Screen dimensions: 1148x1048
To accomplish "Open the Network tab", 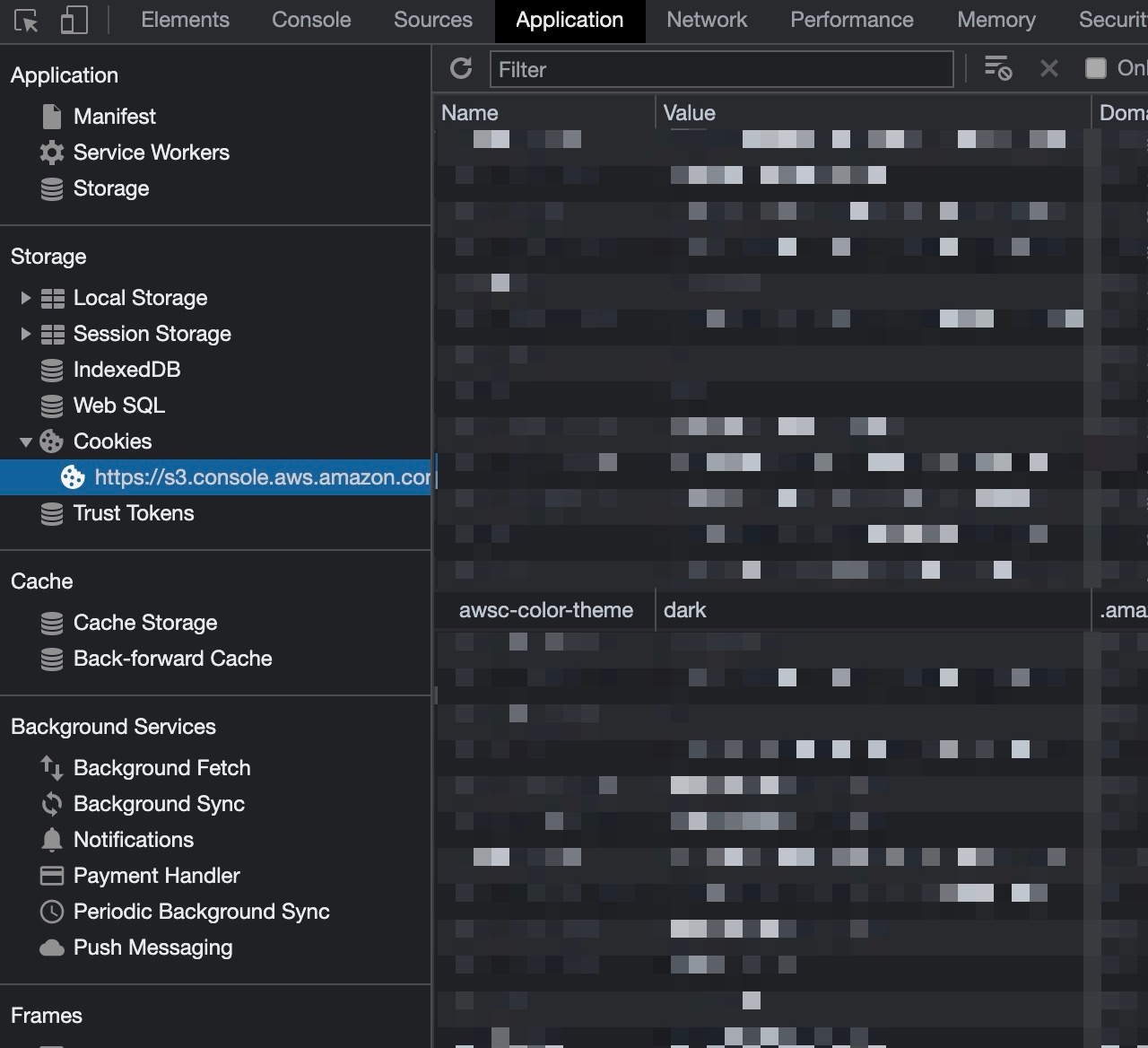I will point(707,20).
